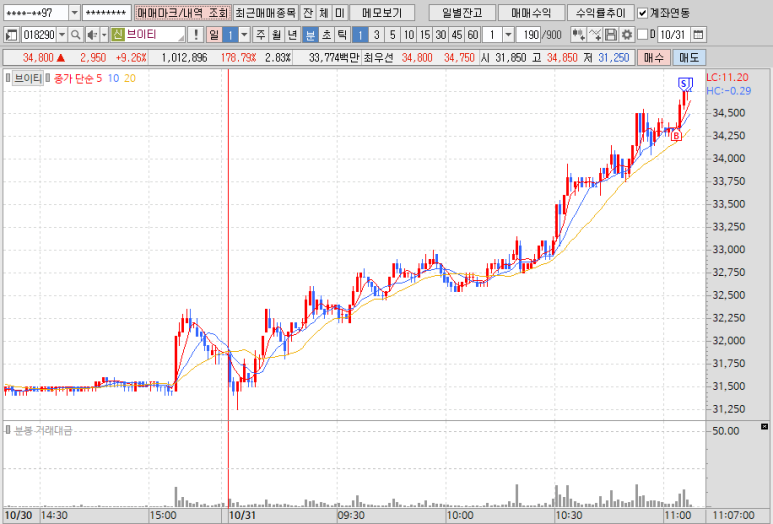Image resolution: width=773 pixels, height=524 pixels.
Task: Select the 45-minute interval
Action: (x=457, y=35)
